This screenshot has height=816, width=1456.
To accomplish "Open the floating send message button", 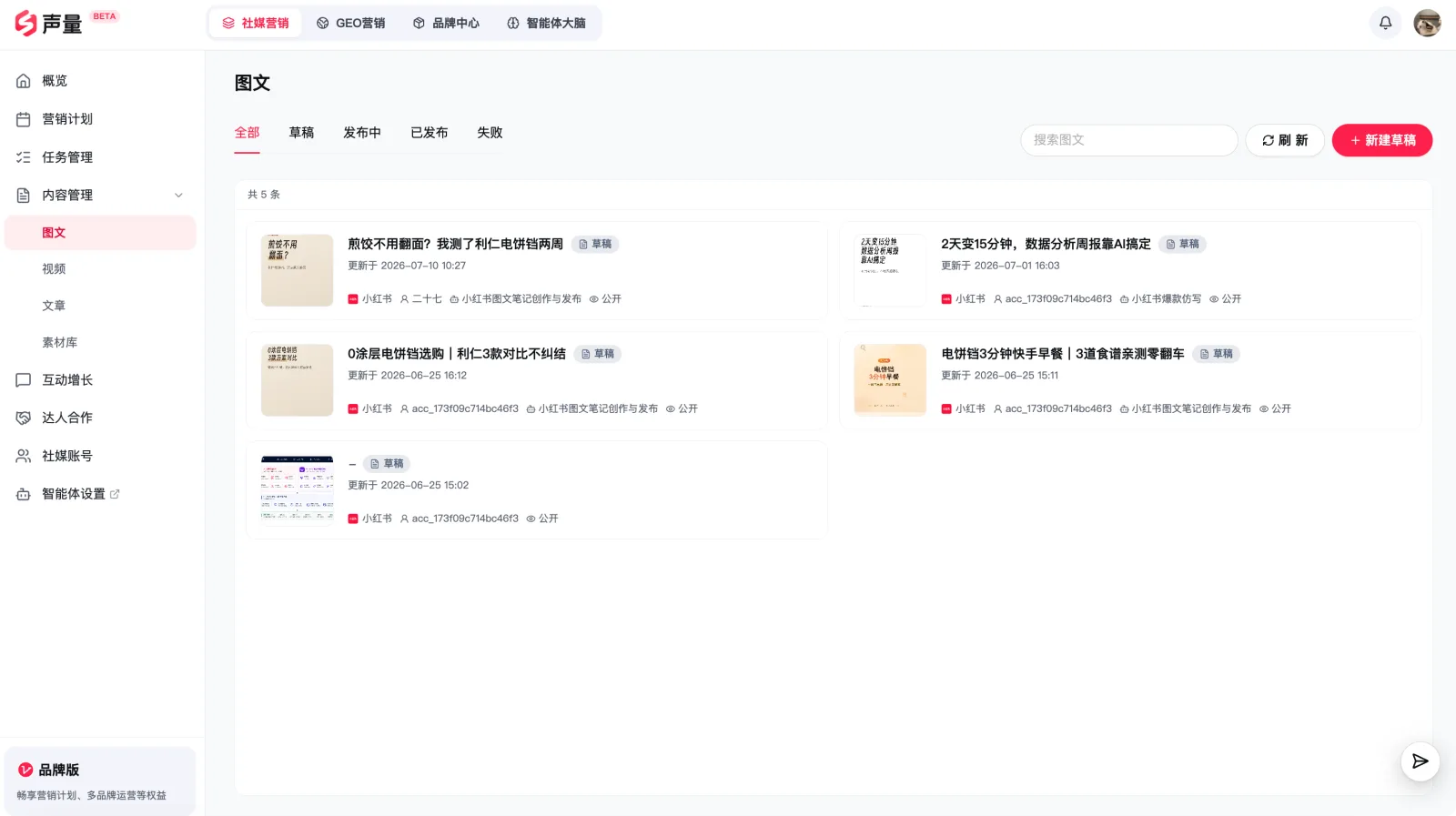I will tap(1420, 761).
